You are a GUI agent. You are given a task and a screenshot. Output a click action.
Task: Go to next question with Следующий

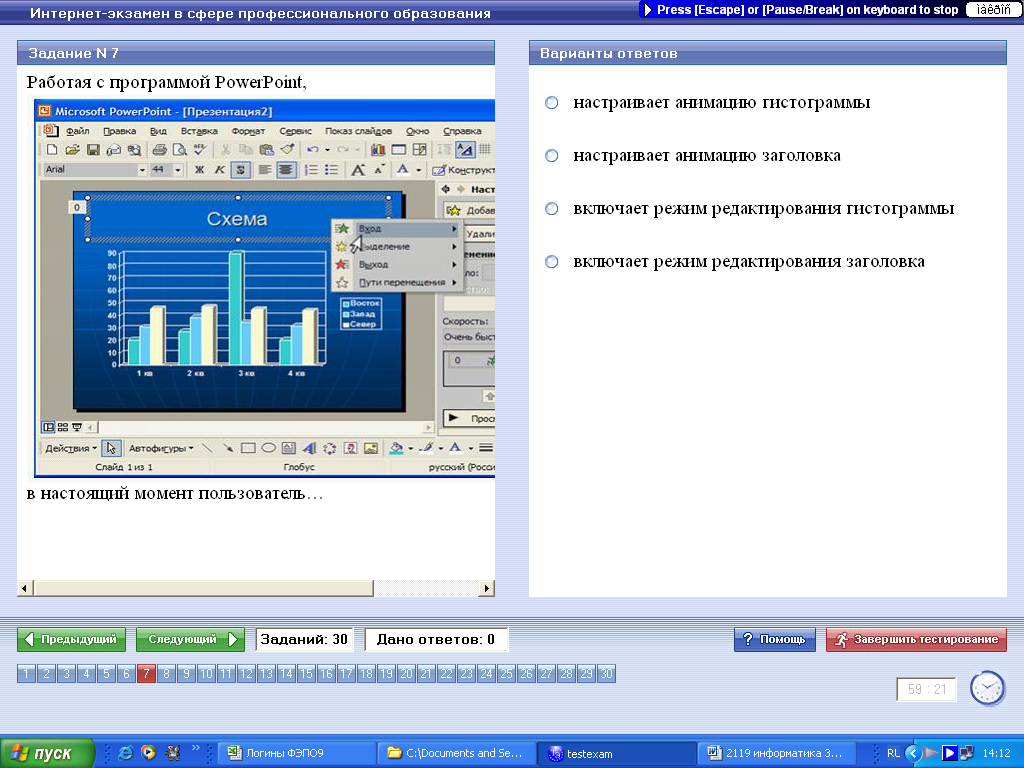point(190,639)
